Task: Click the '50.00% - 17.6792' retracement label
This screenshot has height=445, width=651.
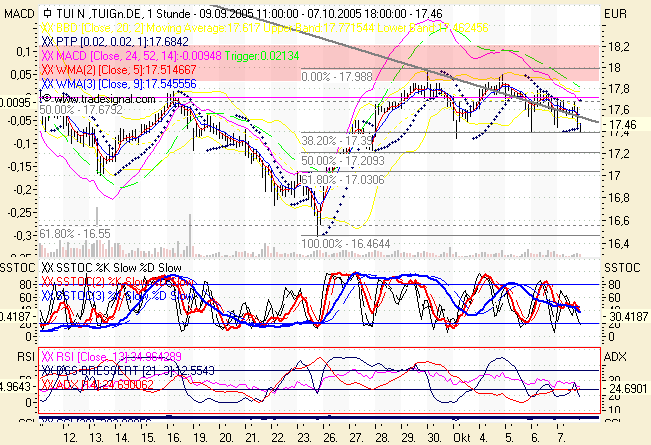Action: 81,110
